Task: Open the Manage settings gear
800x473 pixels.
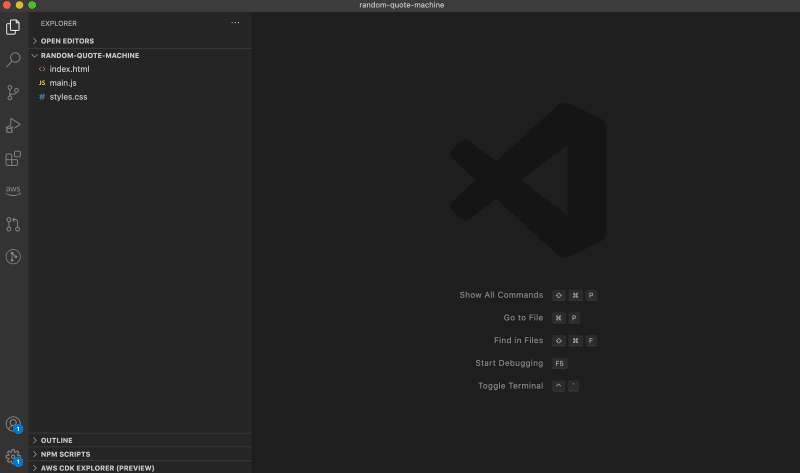Action: (x=13, y=457)
